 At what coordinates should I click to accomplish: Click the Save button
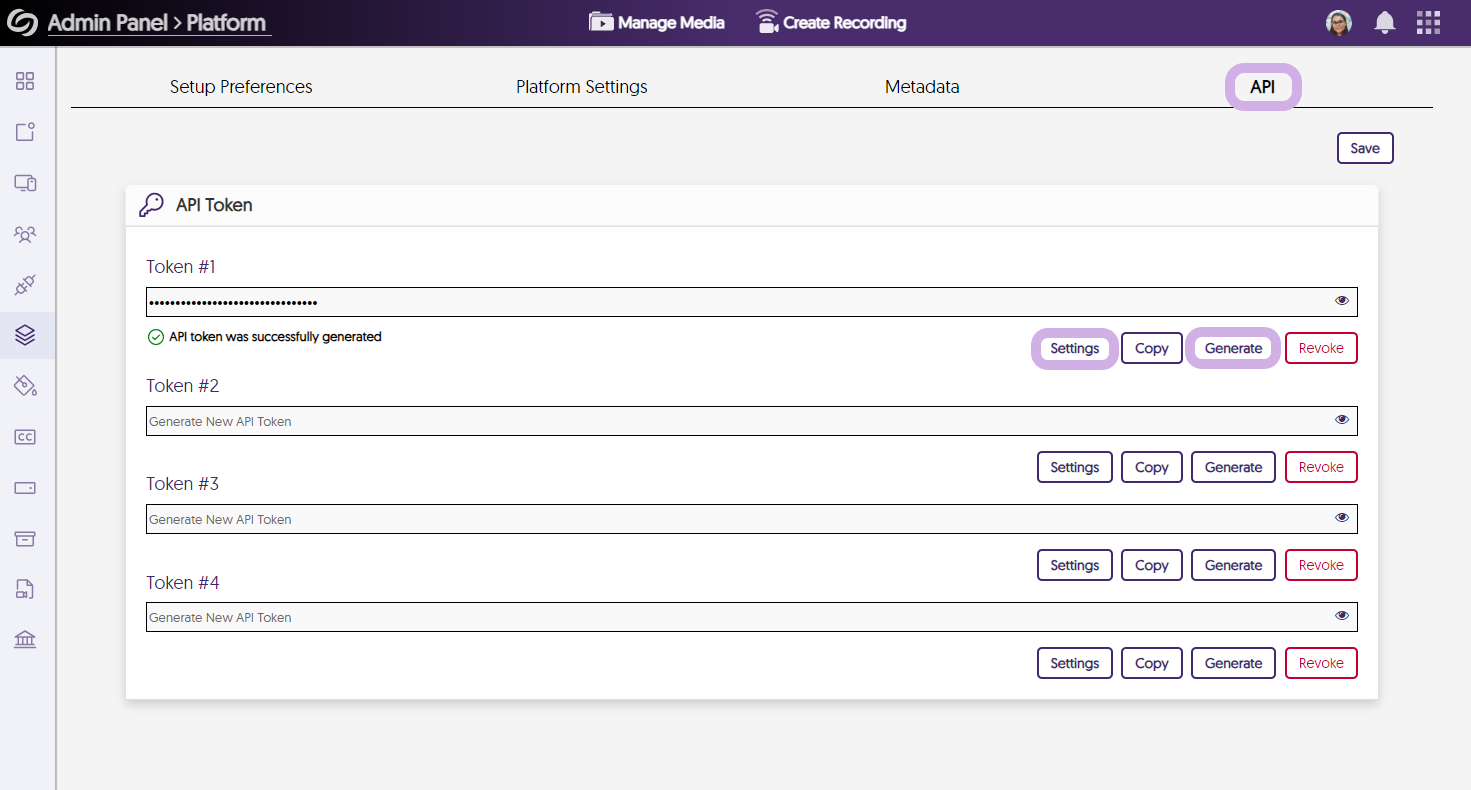(1364, 148)
